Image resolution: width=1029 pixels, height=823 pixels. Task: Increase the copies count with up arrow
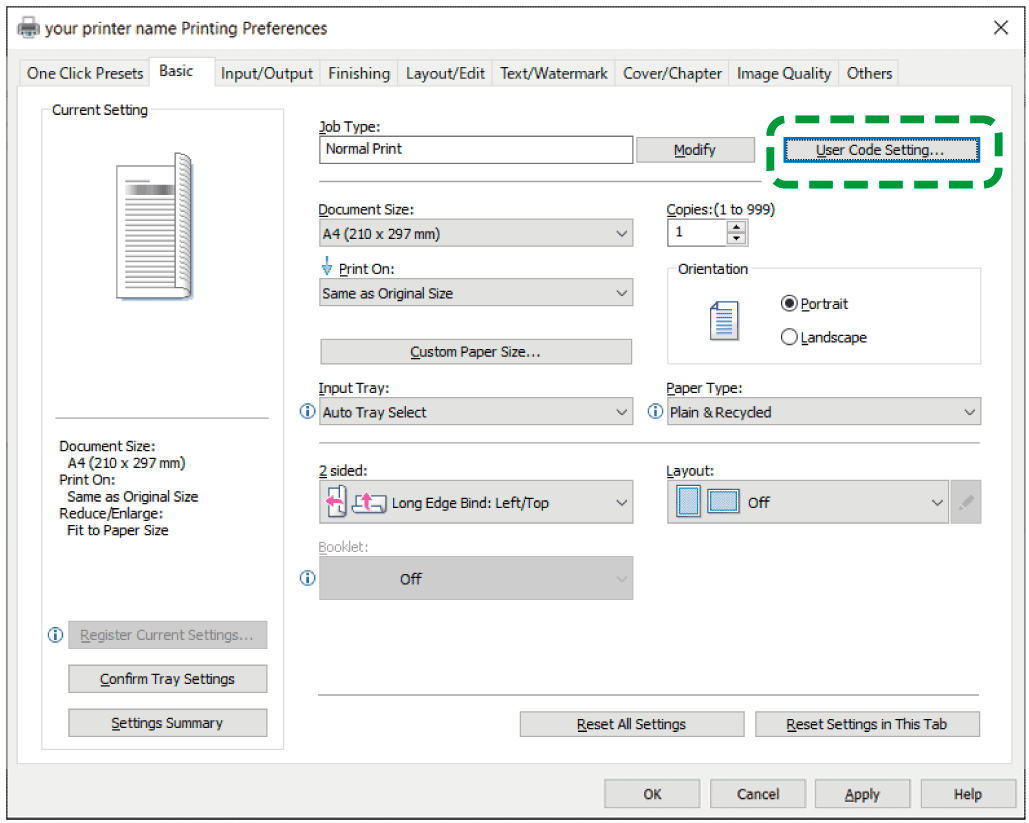[737, 227]
